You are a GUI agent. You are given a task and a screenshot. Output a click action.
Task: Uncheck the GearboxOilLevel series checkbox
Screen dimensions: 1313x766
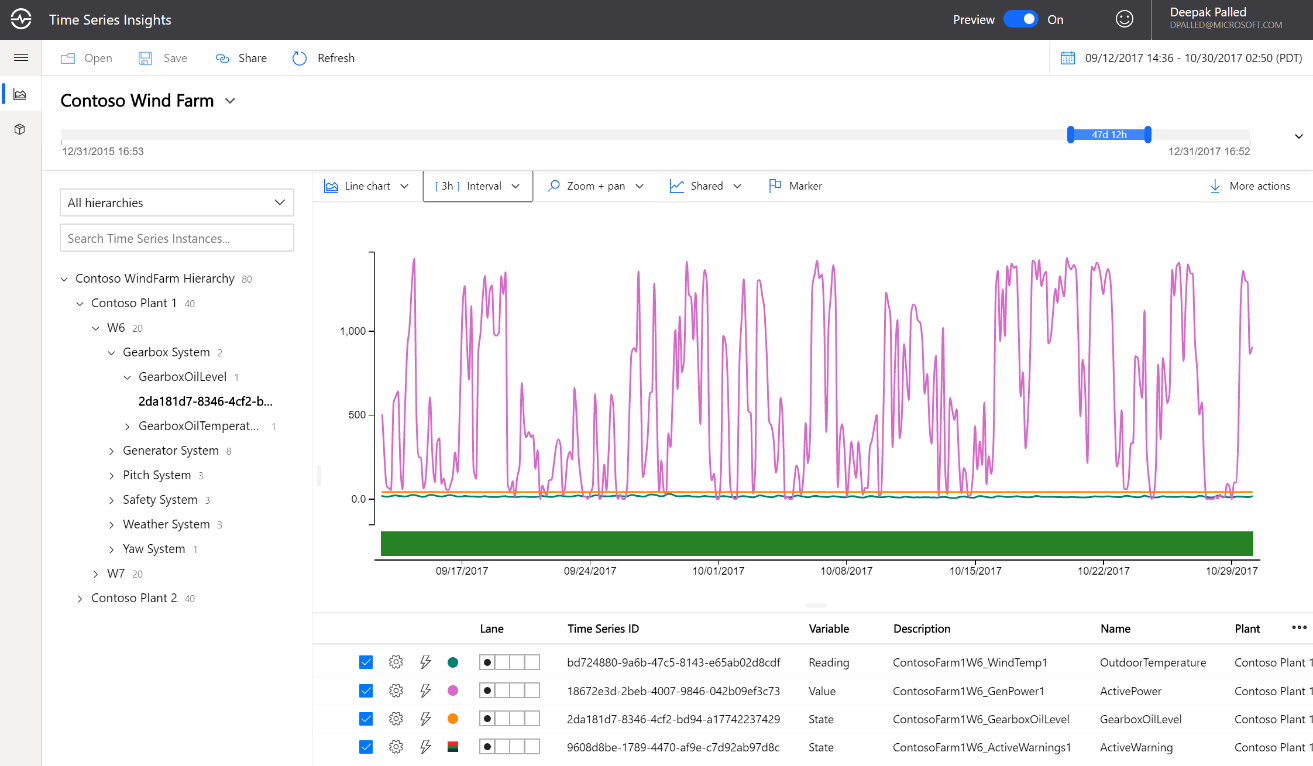pos(366,718)
